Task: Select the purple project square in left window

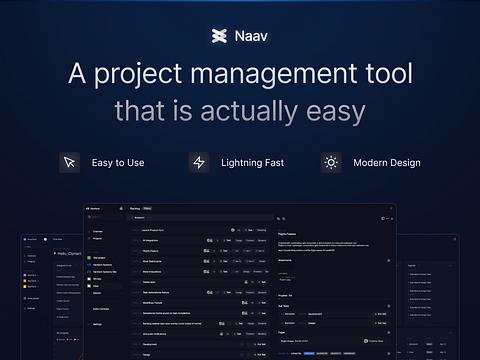Action: click(25, 275)
